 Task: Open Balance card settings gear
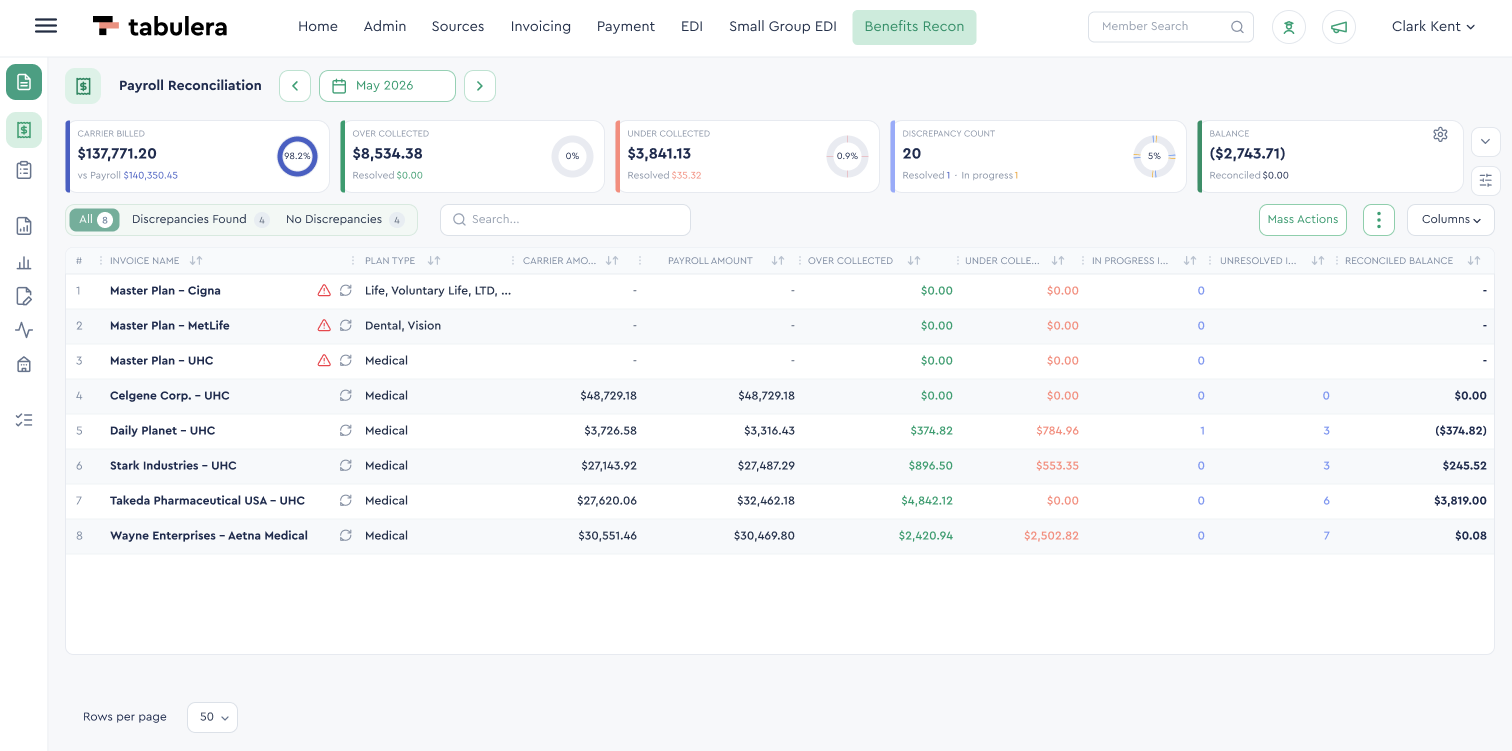tap(1440, 134)
